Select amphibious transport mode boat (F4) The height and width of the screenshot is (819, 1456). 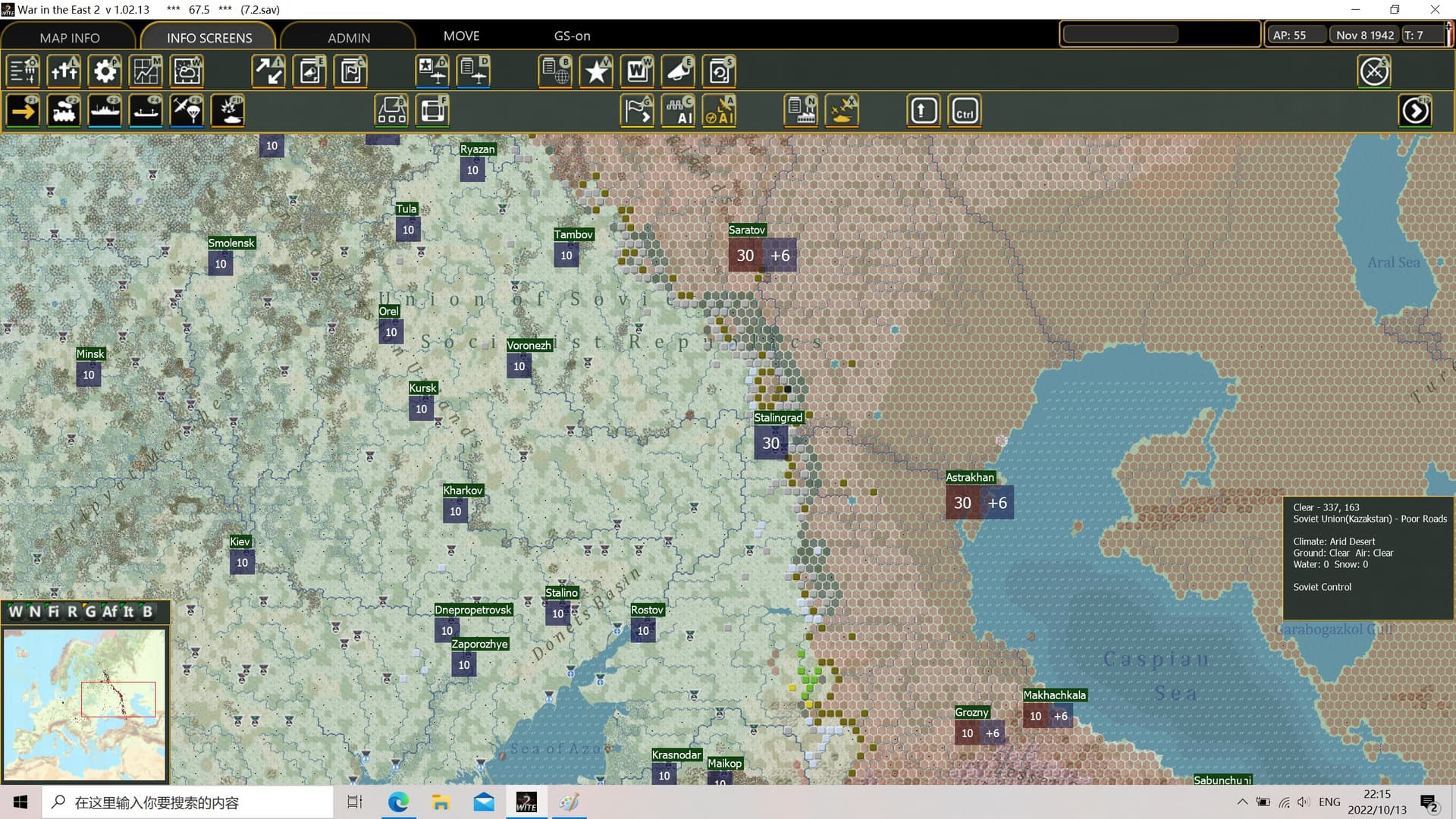pos(146,111)
